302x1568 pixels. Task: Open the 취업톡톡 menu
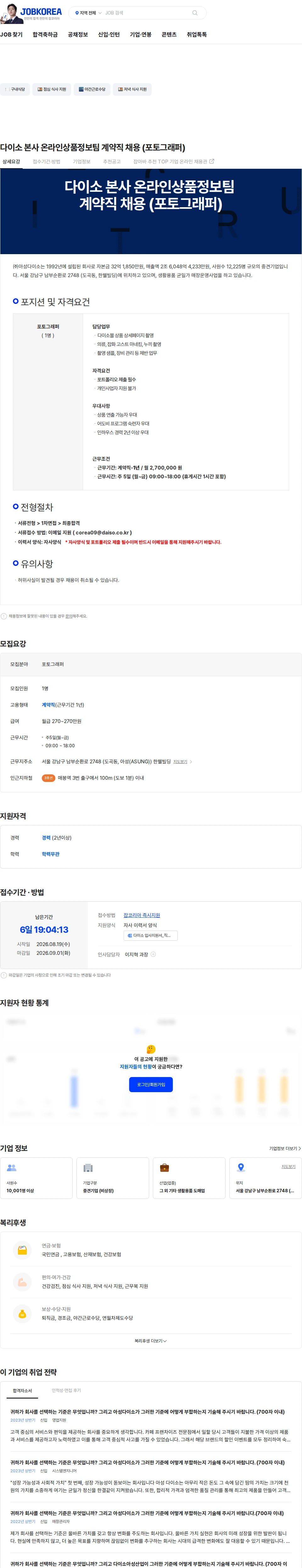point(196,35)
